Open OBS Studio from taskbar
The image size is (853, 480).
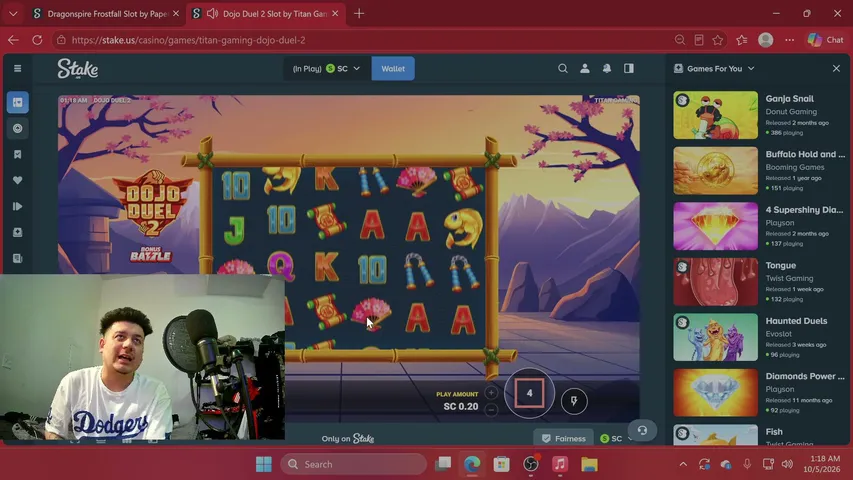(x=531, y=464)
